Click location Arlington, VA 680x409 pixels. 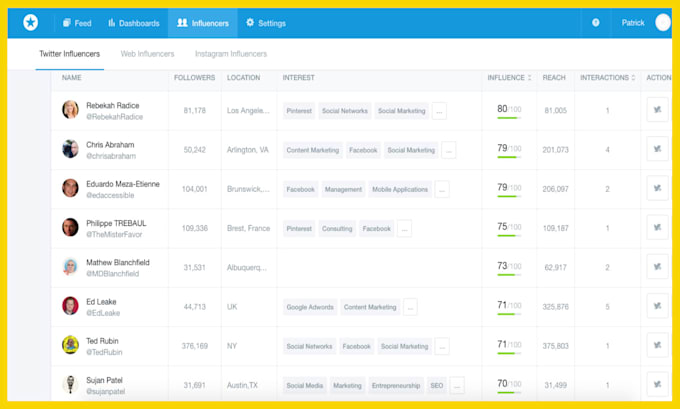click(248, 150)
